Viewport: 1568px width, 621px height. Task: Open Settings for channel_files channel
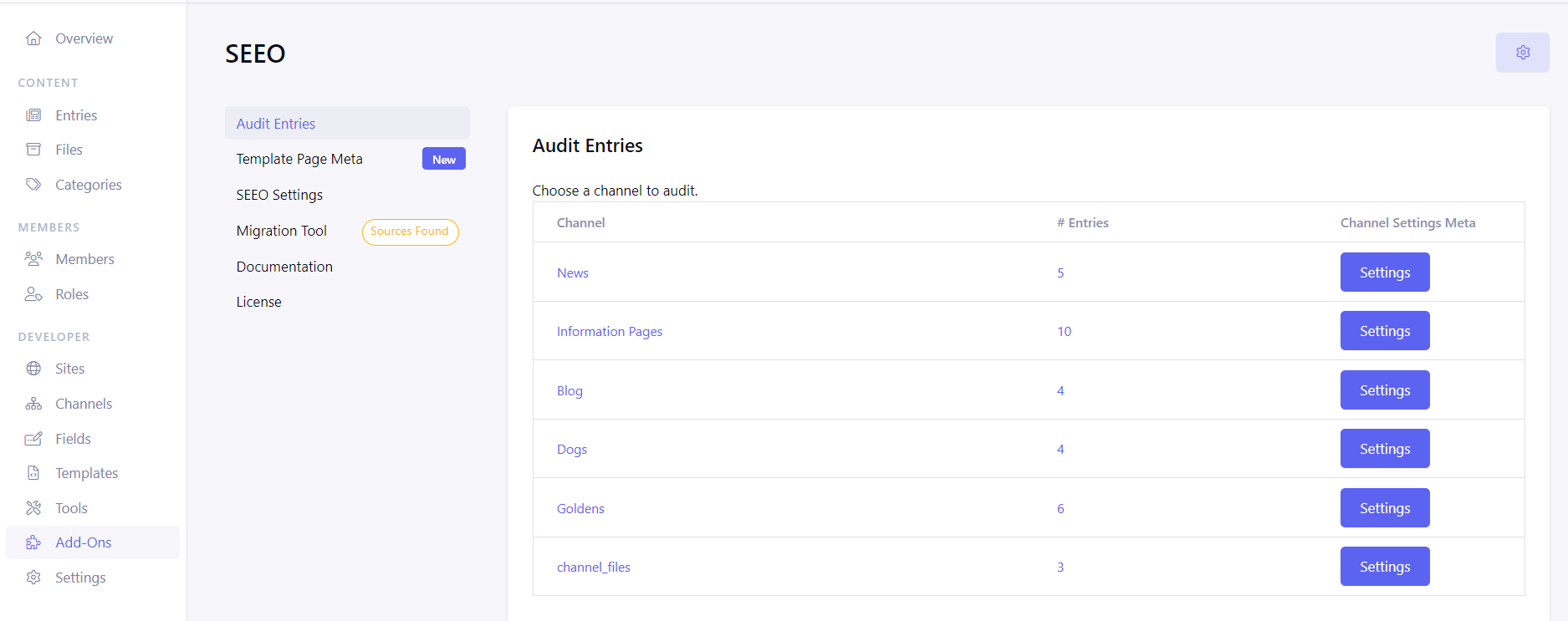click(1385, 567)
